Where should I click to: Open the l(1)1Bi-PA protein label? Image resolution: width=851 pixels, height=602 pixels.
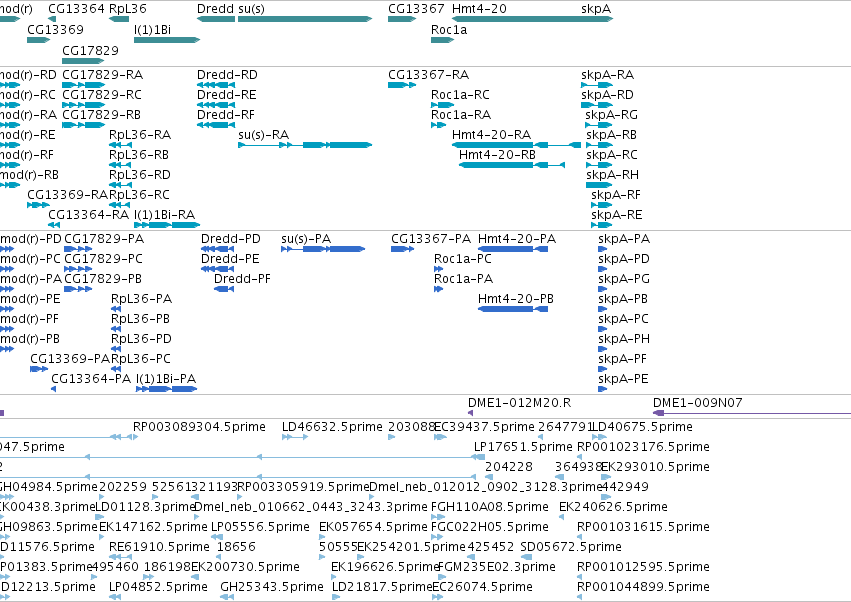(x=166, y=379)
